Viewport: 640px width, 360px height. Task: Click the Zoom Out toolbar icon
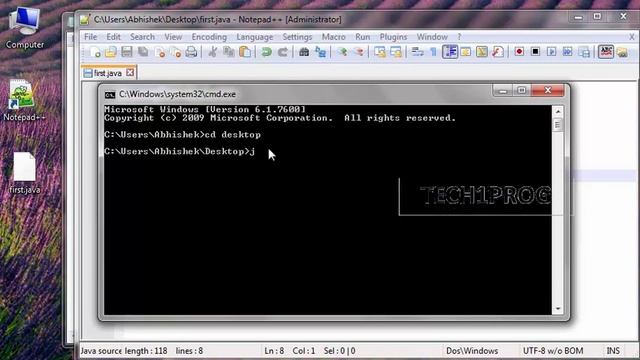(x=359, y=52)
